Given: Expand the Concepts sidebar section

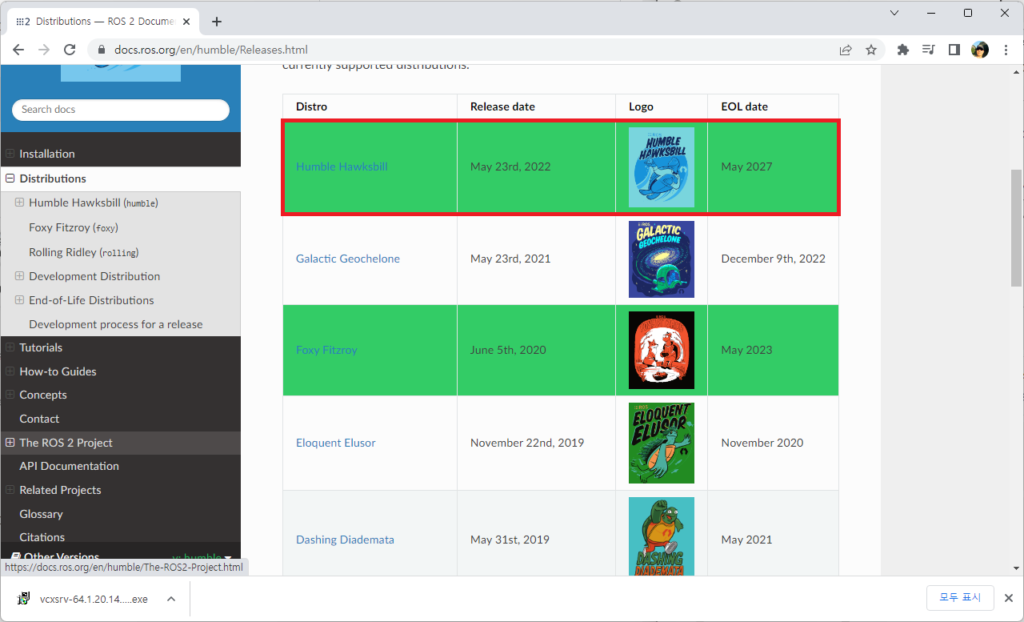Looking at the screenshot, I should [x=10, y=395].
